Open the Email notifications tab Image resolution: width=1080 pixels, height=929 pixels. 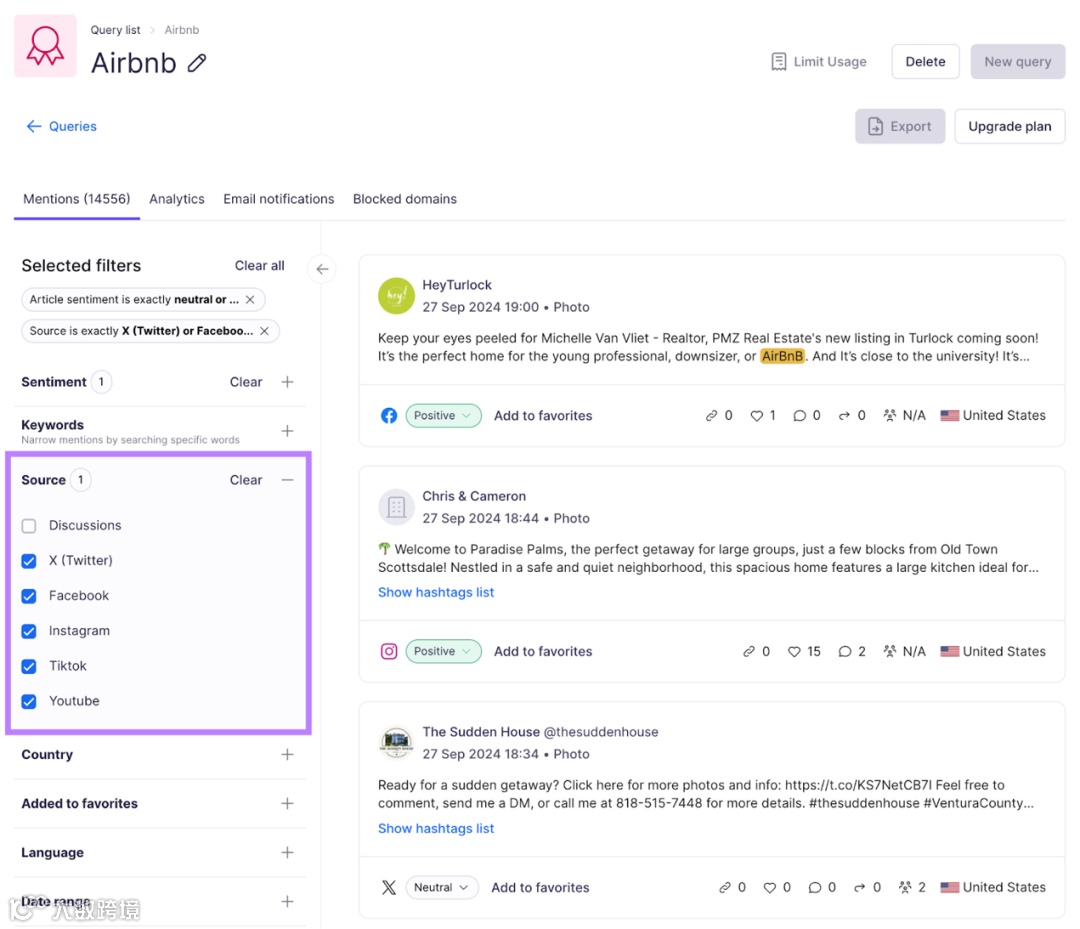click(x=278, y=199)
